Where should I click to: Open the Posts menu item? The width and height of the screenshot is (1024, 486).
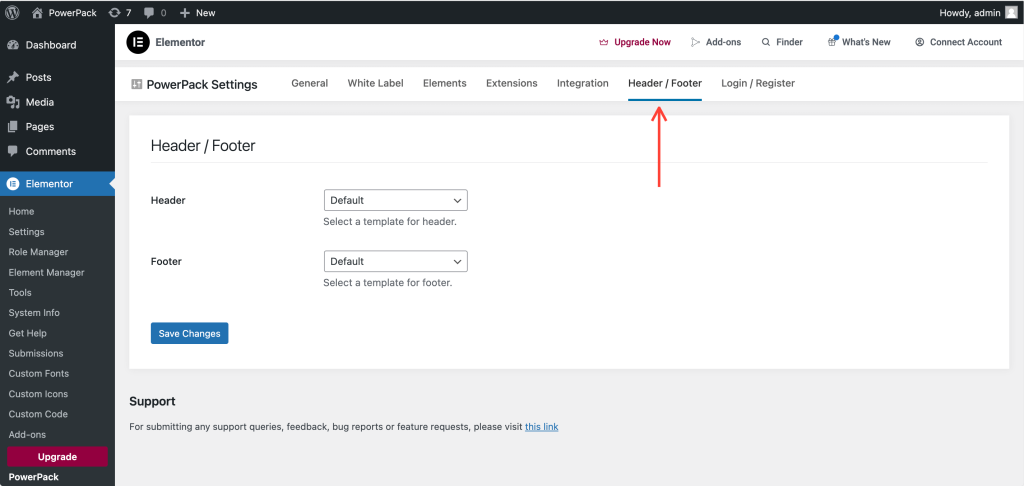(x=57, y=77)
